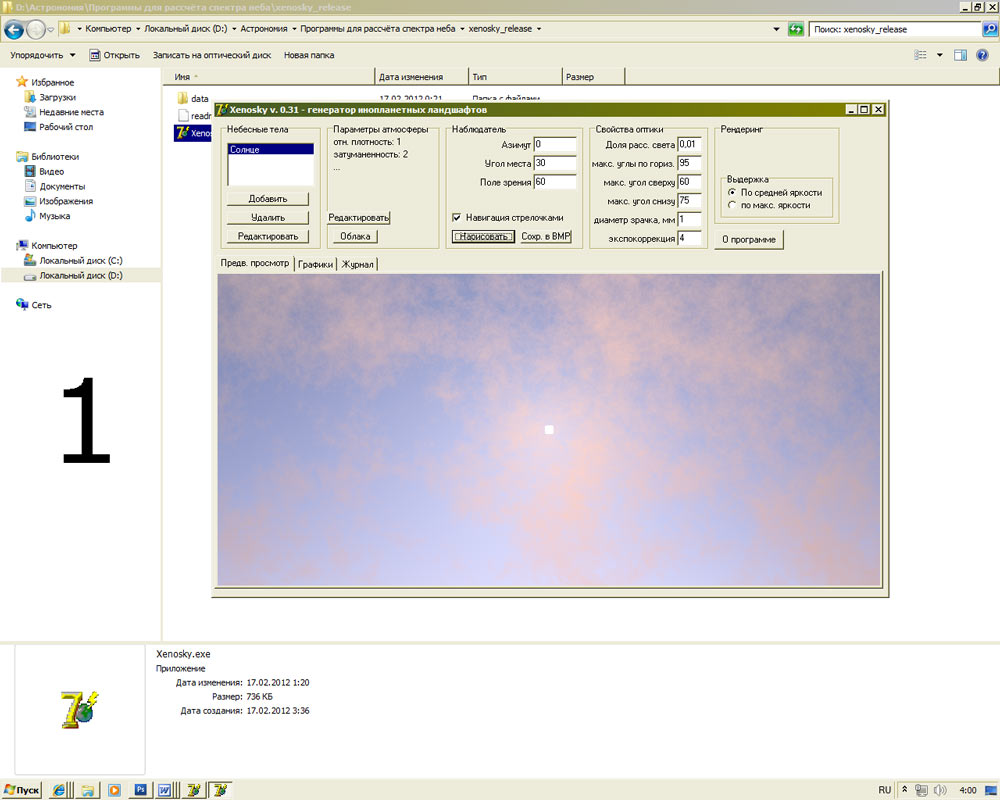
Task: Open the address bar history dropdown
Action: (x=776, y=29)
